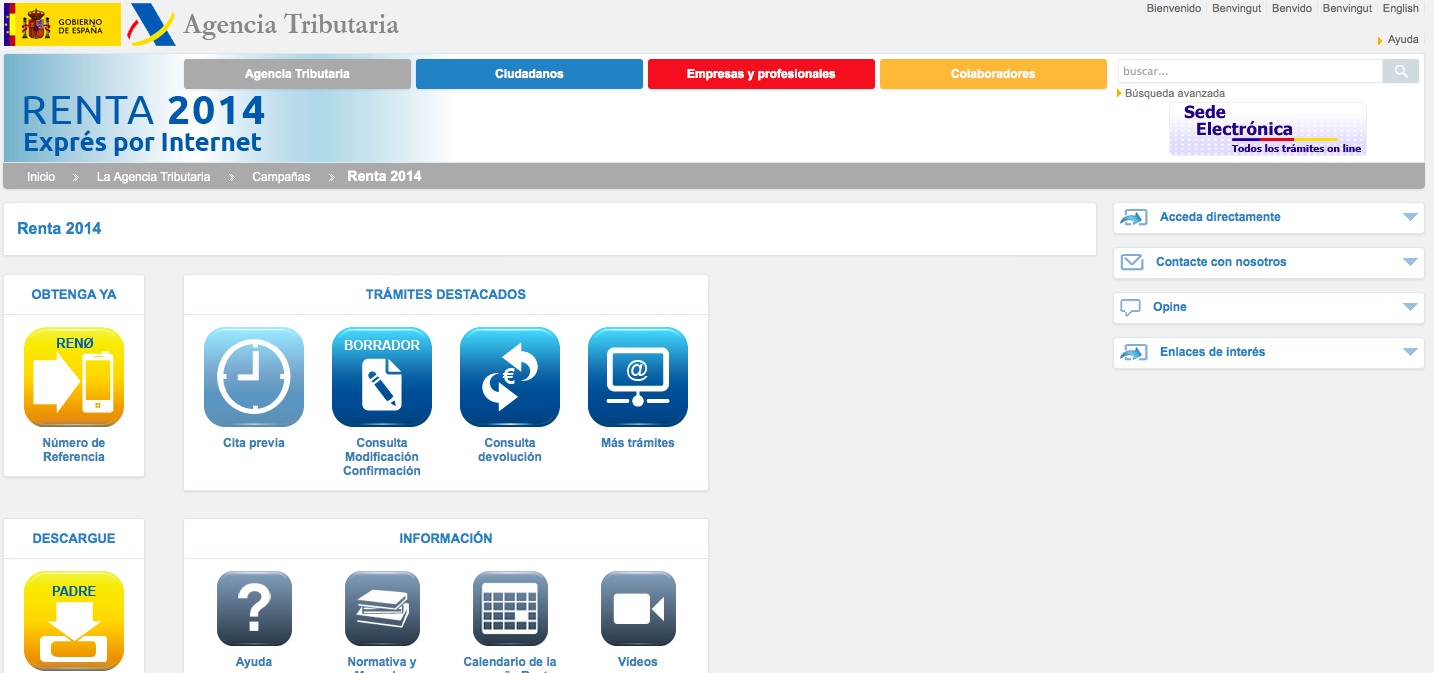Click in the buscar search field
The image size is (1434, 673).
(1249, 71)
